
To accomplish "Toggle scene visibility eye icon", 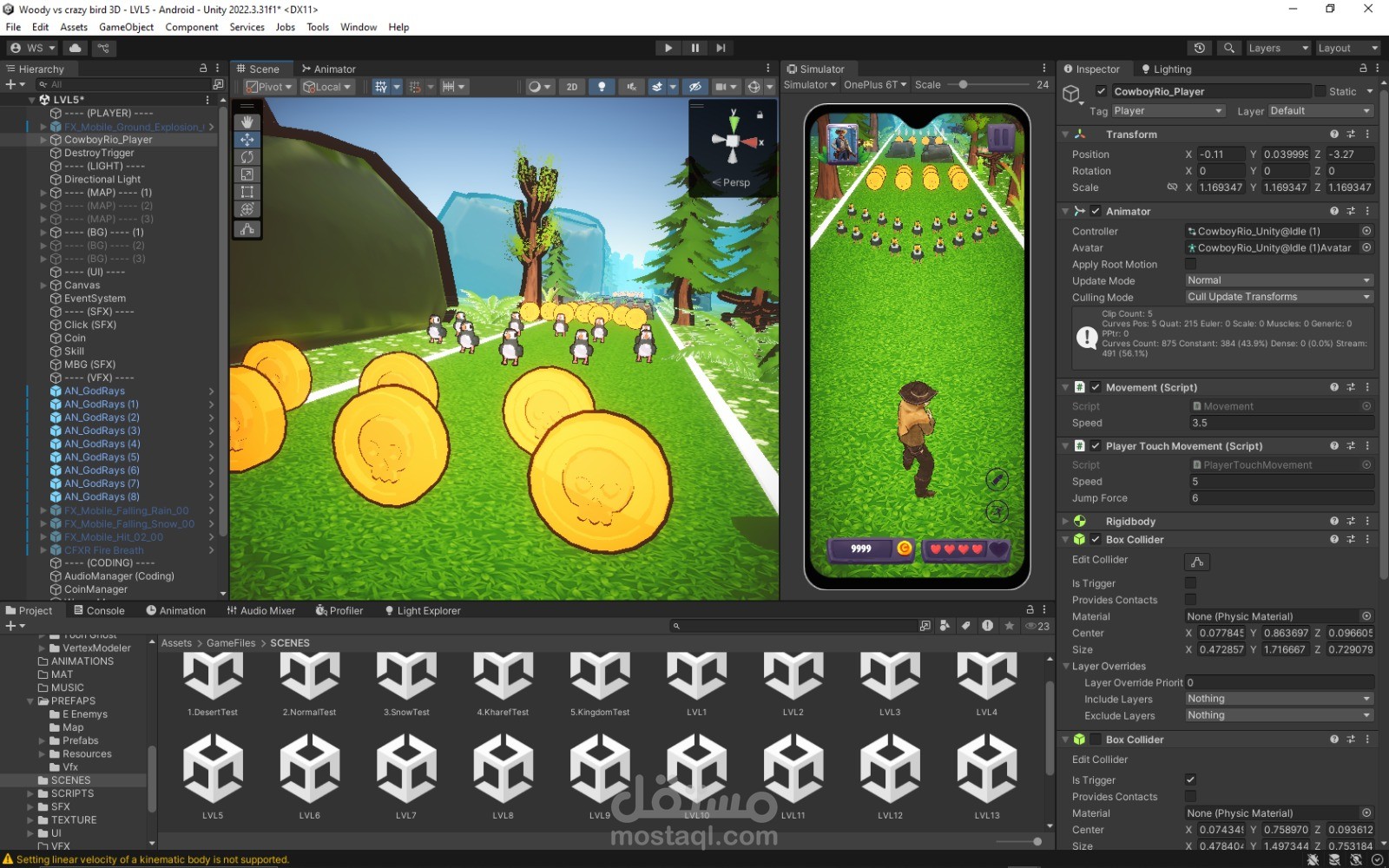I will tap(694, 87).
